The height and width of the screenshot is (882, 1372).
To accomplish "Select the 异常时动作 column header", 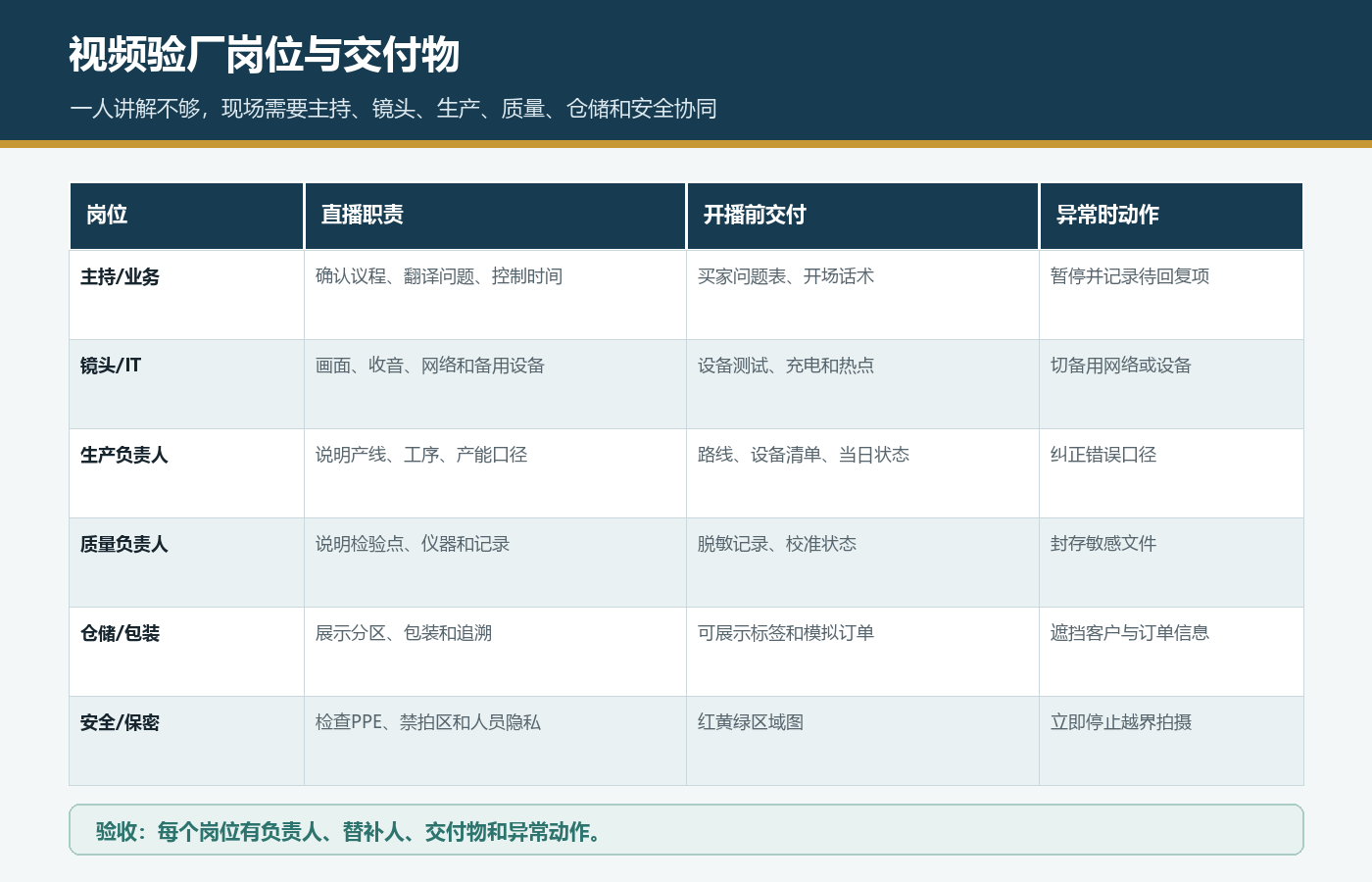I will [x=1171, y=216].
